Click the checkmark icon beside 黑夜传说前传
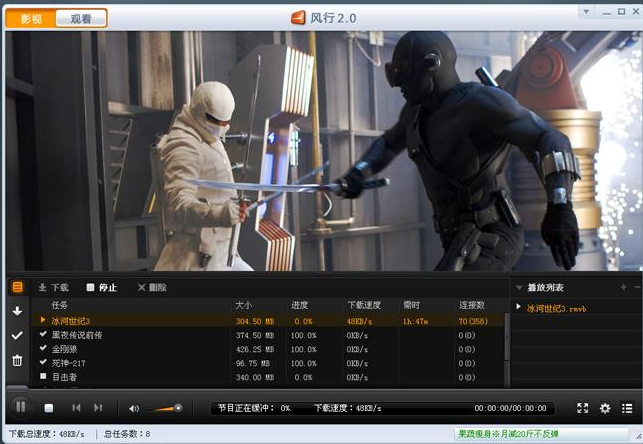The image size is (643, 444). coord(43,334)
